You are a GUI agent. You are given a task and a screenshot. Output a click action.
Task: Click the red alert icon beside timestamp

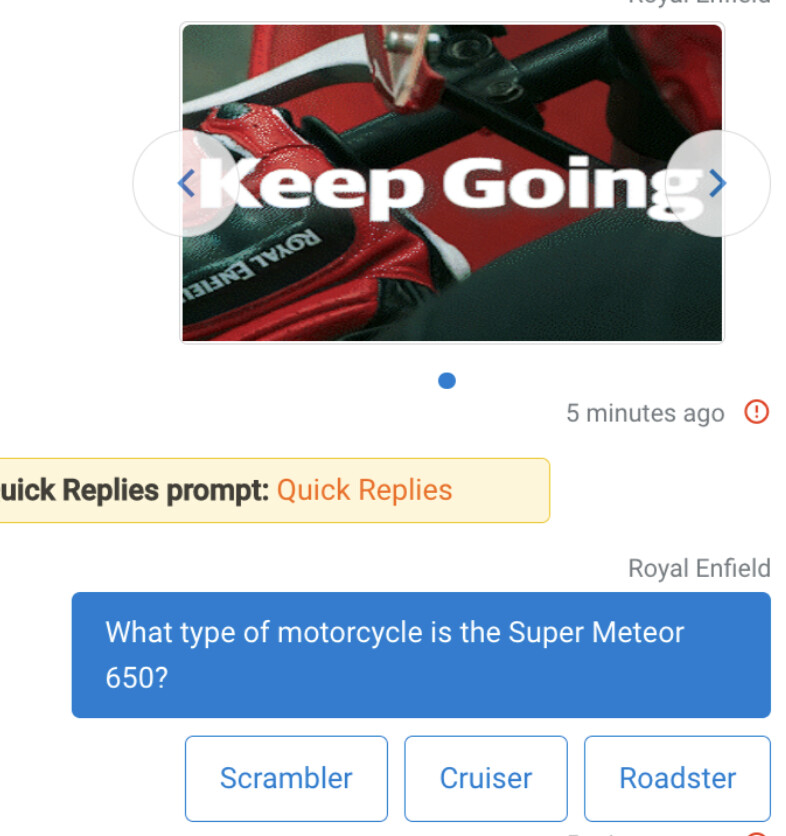point(756,412)
